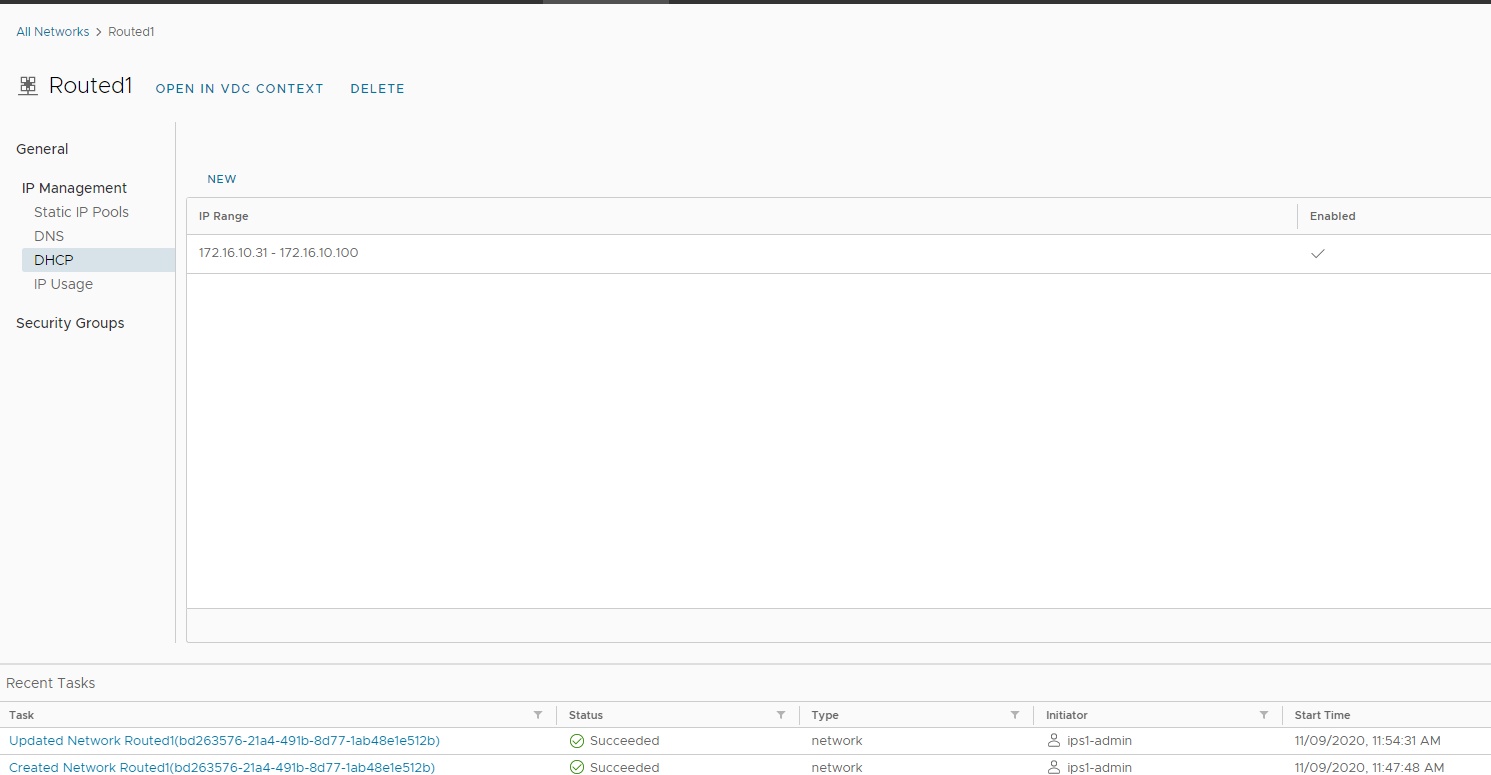Click the Type column filter icon
Screen dimensions: 1491x775
(x=1015, y=715)
